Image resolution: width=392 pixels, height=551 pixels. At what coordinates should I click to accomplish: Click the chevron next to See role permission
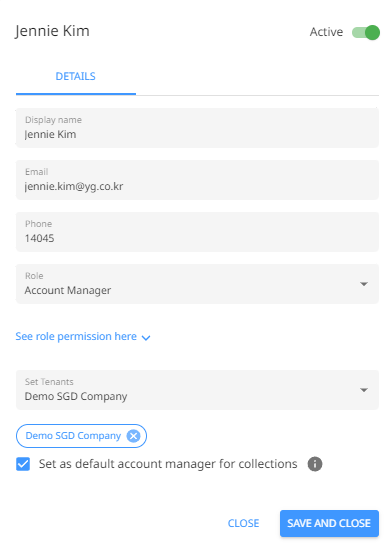(x=146, y=338)
